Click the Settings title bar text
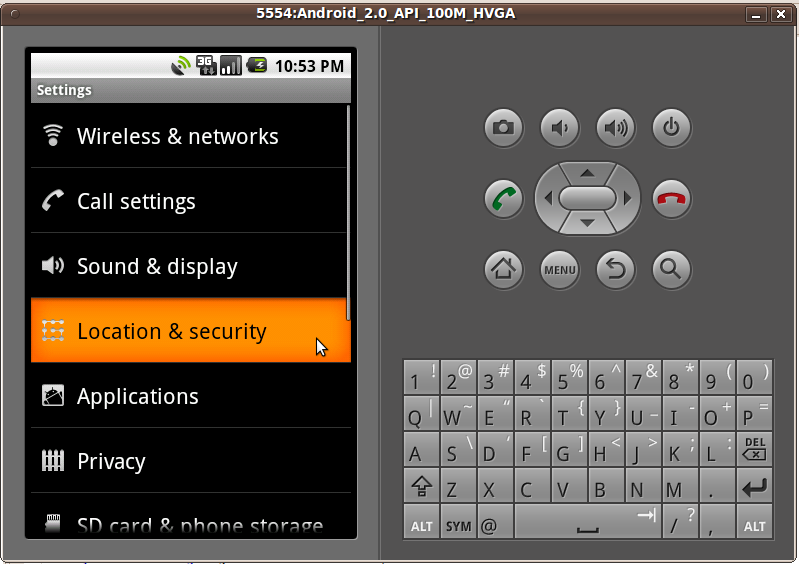Viewport: 799px width, 564px height. pyautogui.click(x=64, y=90)
